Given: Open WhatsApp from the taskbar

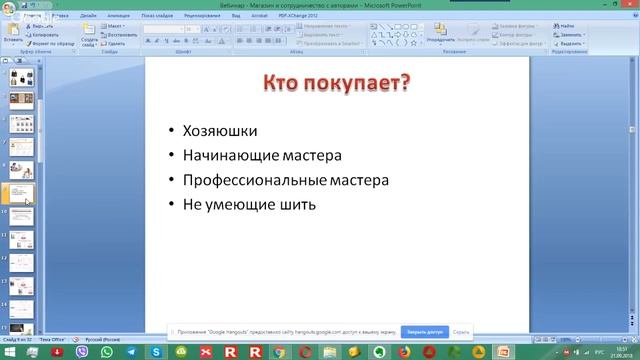Looking at the screenshot, I should click(107, 351).
